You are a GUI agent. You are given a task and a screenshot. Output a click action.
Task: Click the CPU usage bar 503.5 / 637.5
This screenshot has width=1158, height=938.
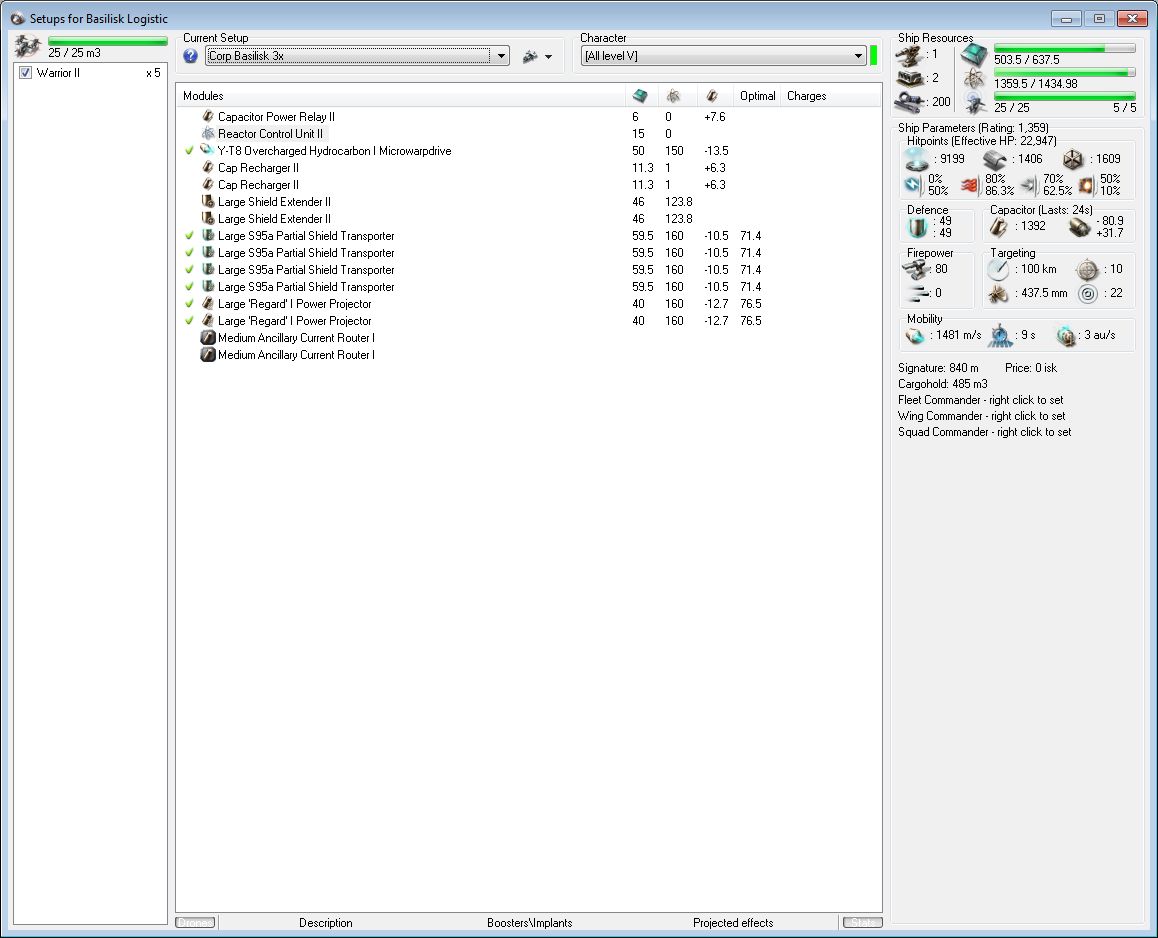click(1064, 49)
